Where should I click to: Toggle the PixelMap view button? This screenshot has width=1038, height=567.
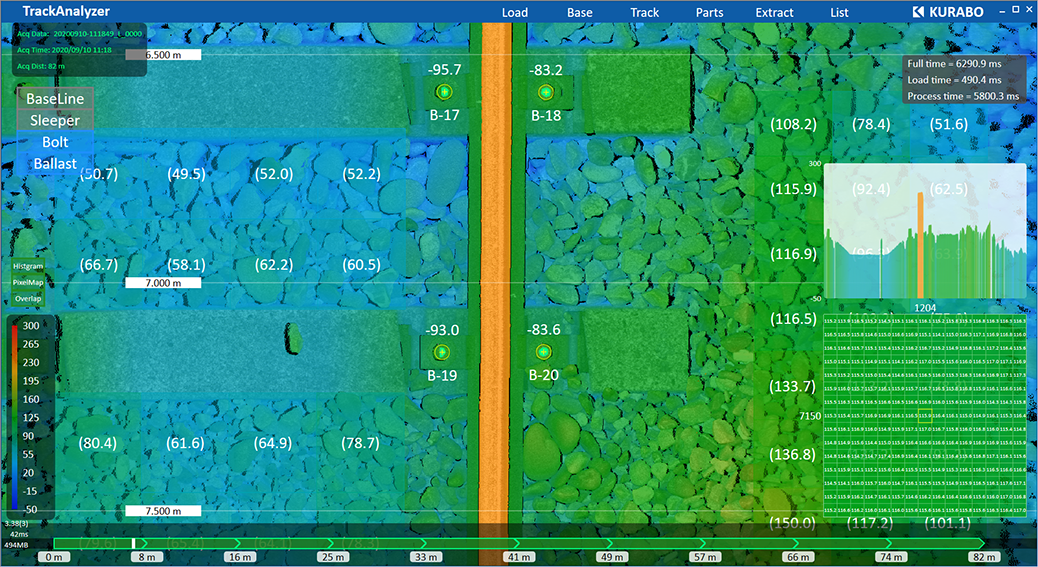pyautogui.click(x=28, y=282)
